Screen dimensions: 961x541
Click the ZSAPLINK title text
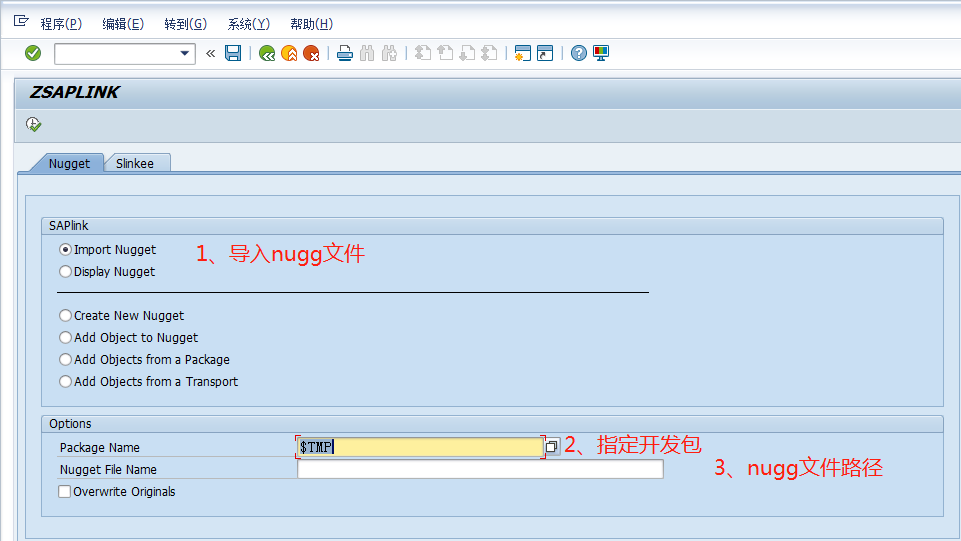tap(74, 93)
